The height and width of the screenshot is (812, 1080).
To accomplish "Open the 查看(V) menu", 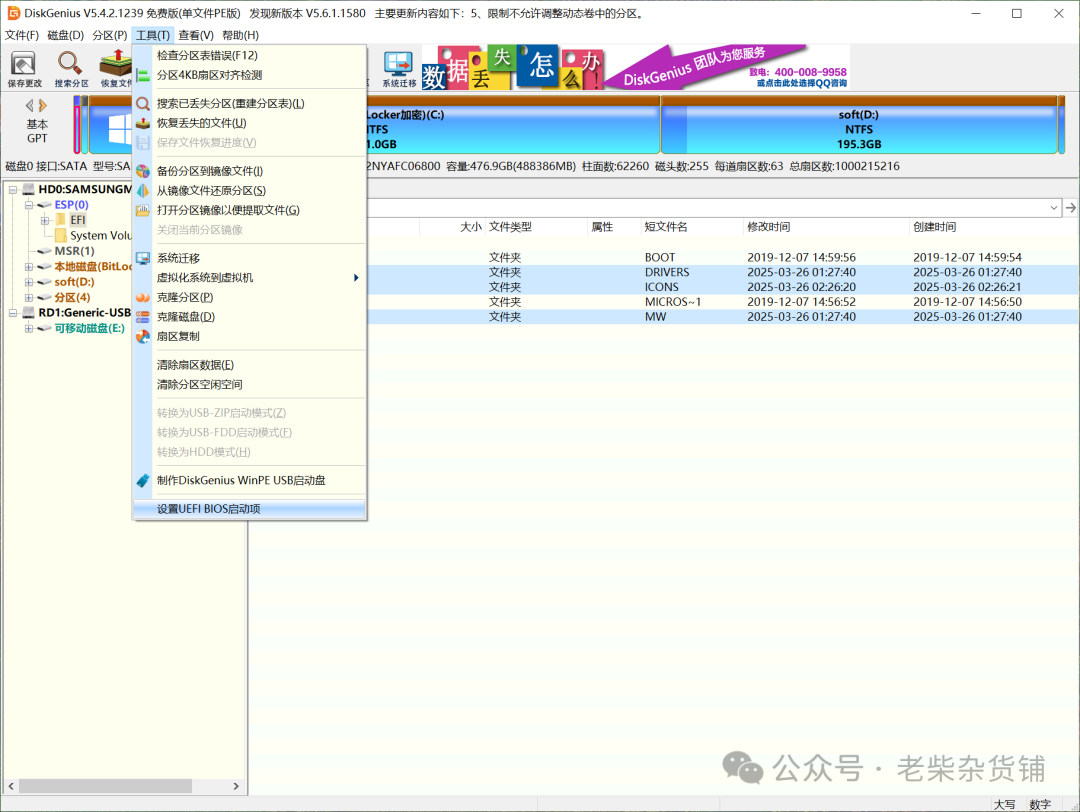I will [196, 35].
